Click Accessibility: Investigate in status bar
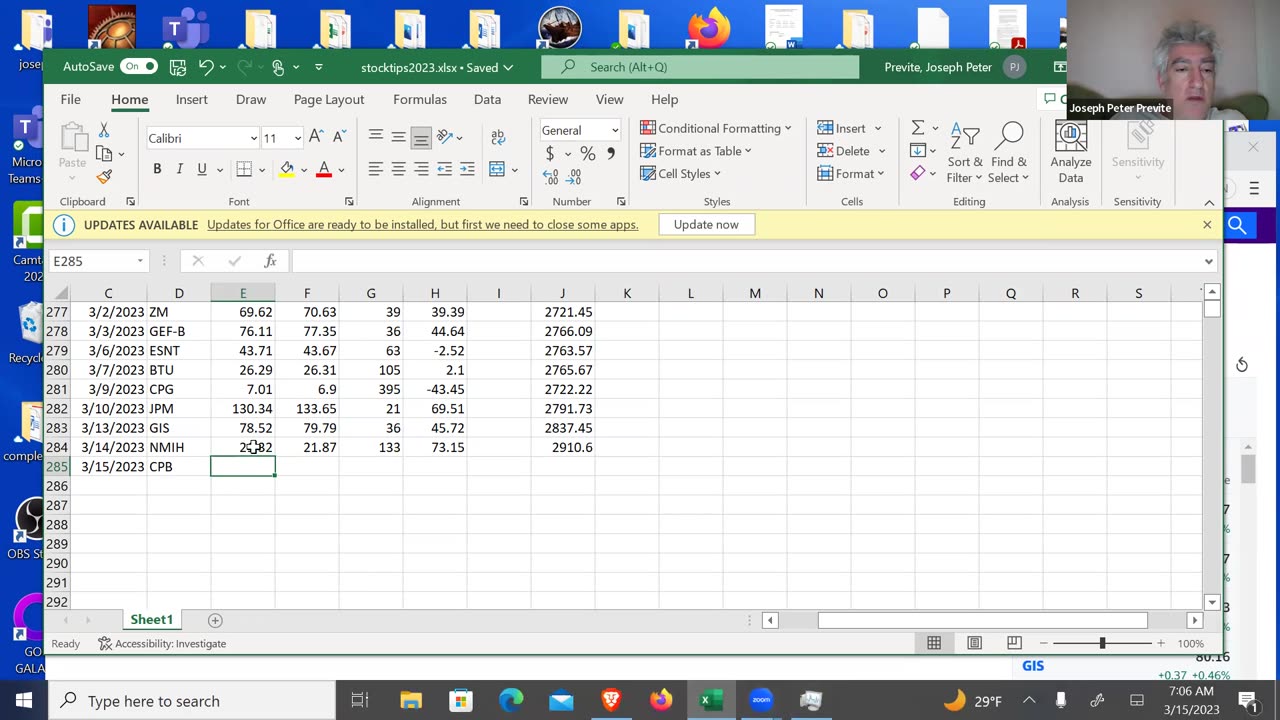 [x=162, y=643]
